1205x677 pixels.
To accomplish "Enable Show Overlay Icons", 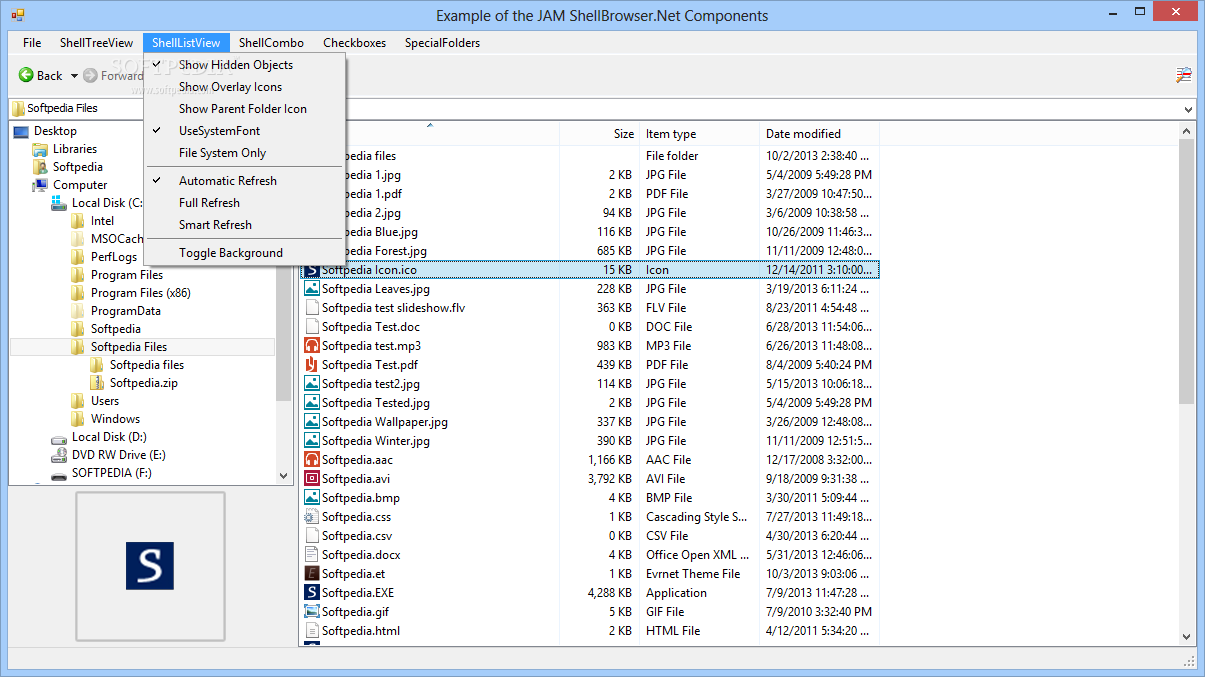I will 245,87.
